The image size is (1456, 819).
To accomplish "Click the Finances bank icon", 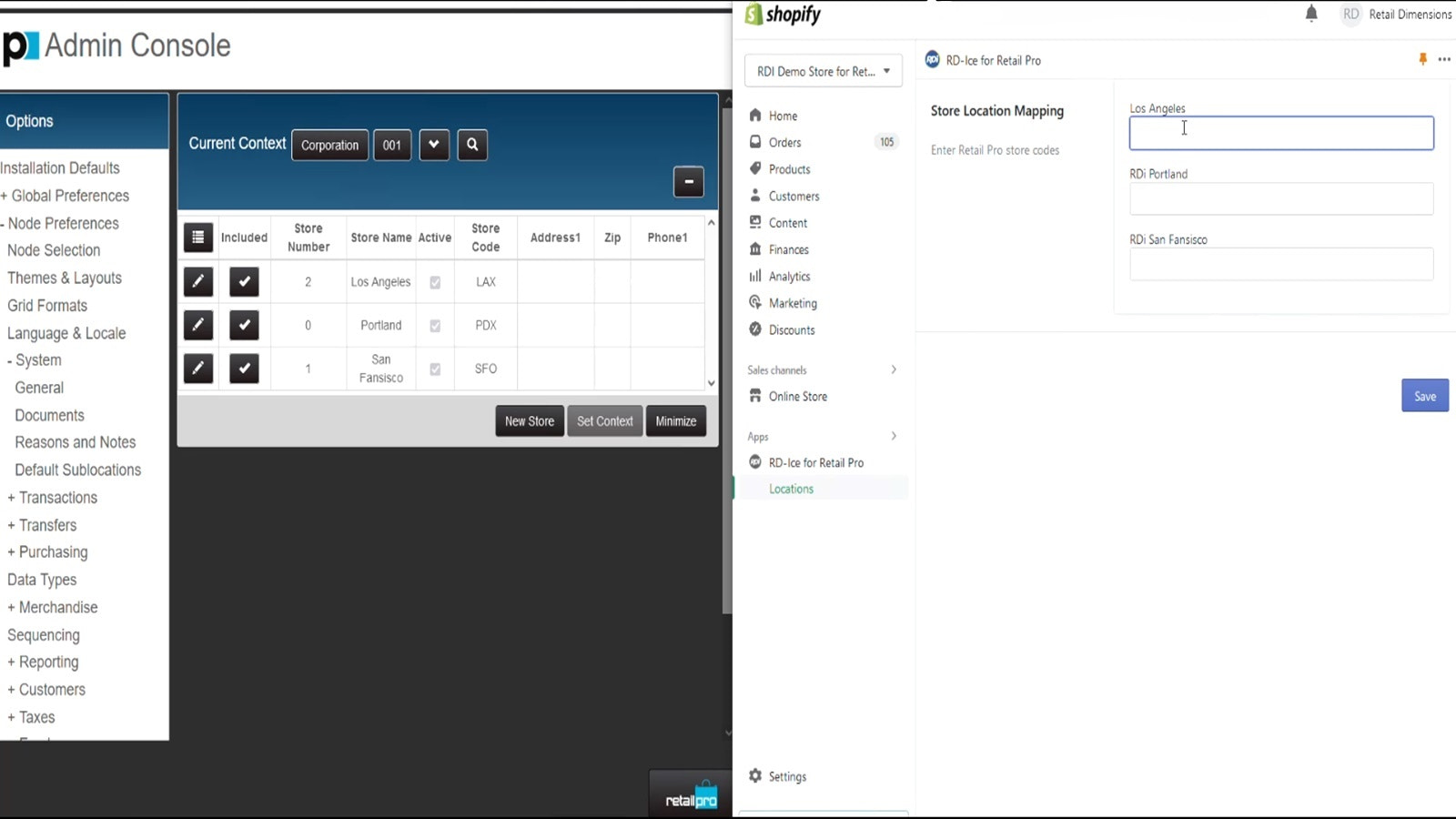I will 755,249.
